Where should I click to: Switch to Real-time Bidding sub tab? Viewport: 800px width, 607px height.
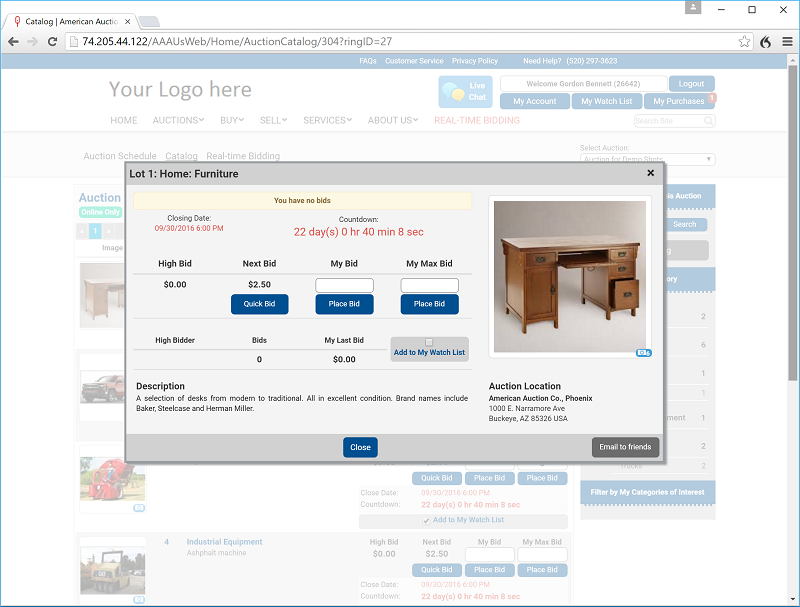(x=243, y=156)
